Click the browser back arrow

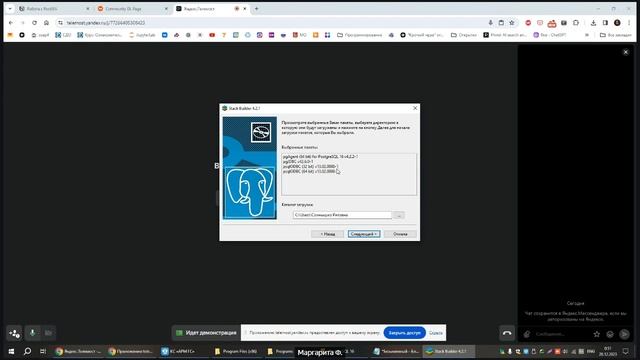pos(11,23)
